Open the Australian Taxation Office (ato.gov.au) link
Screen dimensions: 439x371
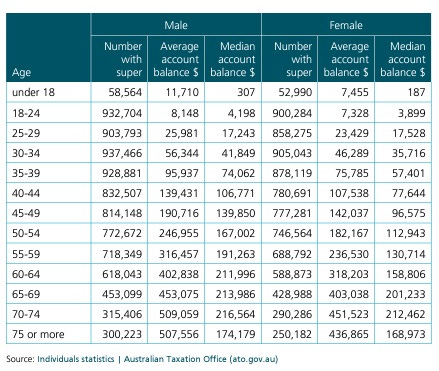click(x=201, y=359)
